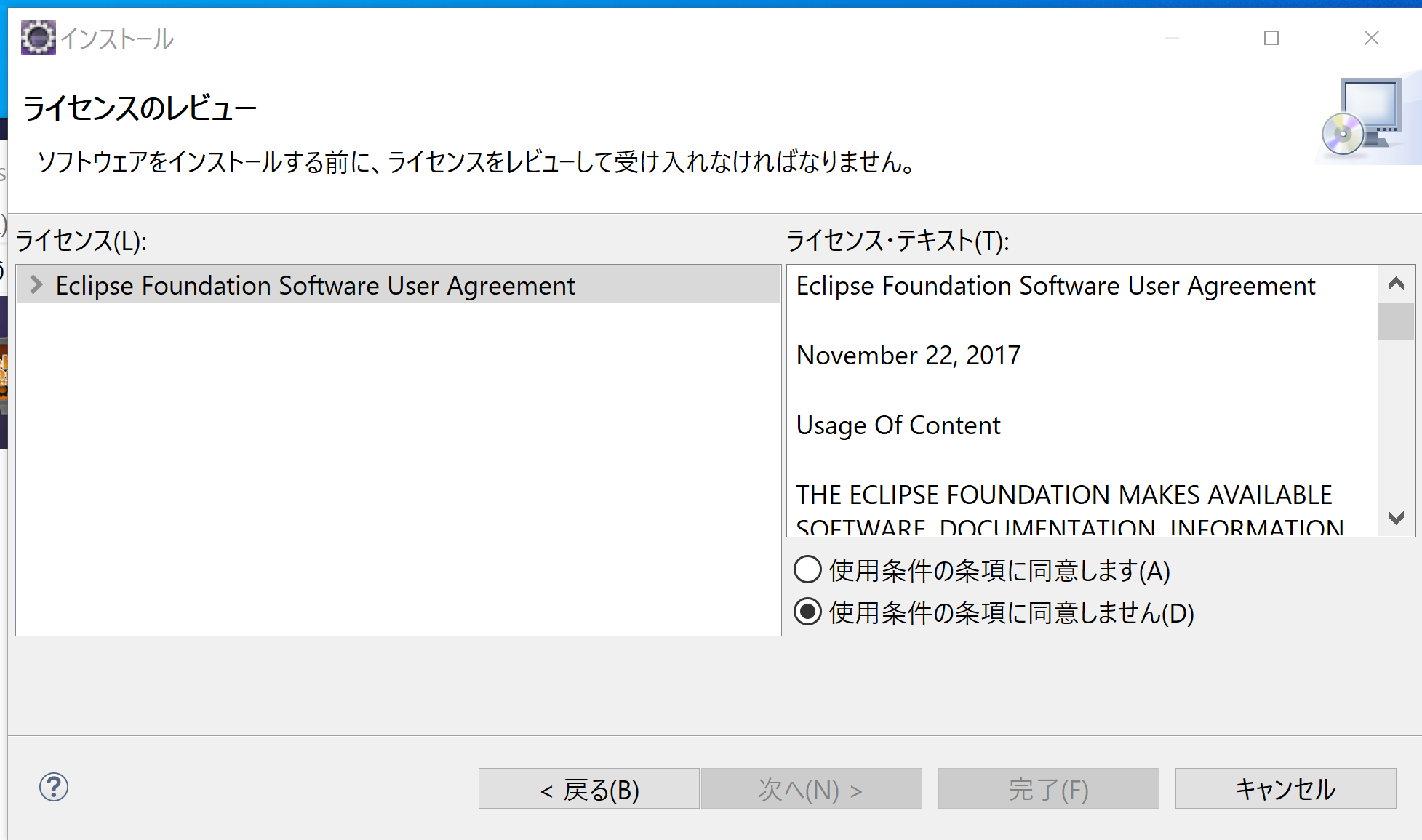Click the license text title line in right pane
Viewport: 1422px width, 840px height.
point(1055,286)
